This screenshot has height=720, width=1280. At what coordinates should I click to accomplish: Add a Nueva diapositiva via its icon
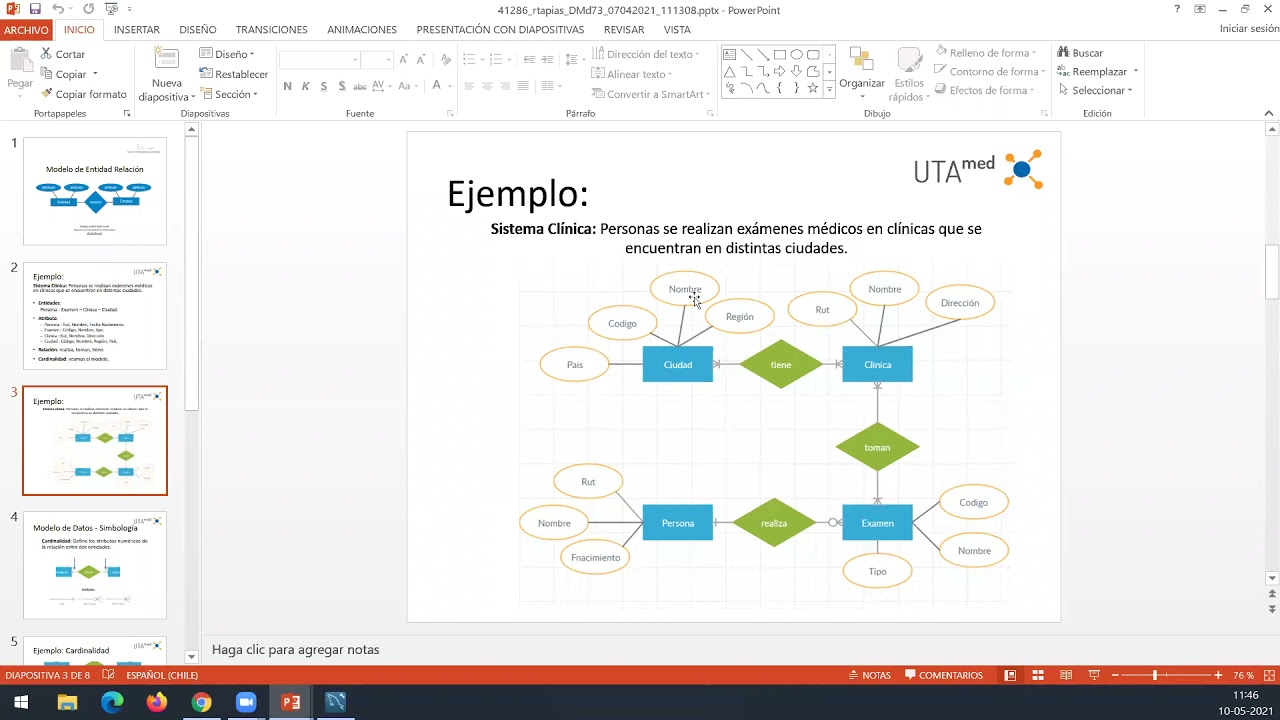[x=166, y=59]
